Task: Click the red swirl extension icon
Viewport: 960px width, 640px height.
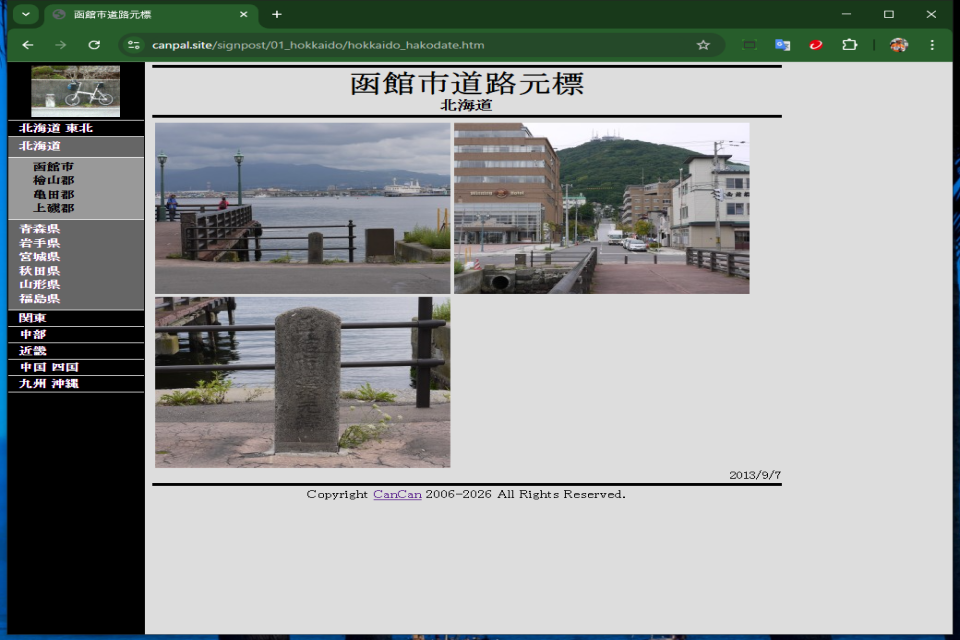Action: 816,45
